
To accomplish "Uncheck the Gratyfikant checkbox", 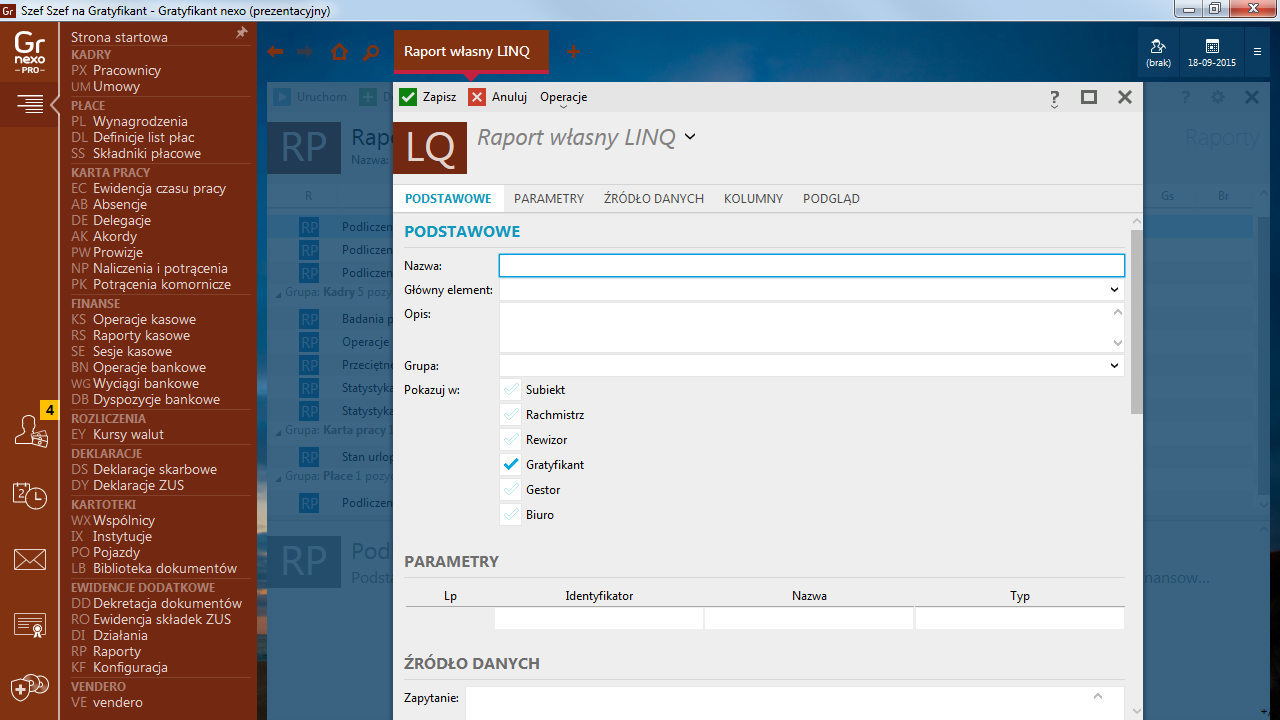I will [x=511, y=465].
